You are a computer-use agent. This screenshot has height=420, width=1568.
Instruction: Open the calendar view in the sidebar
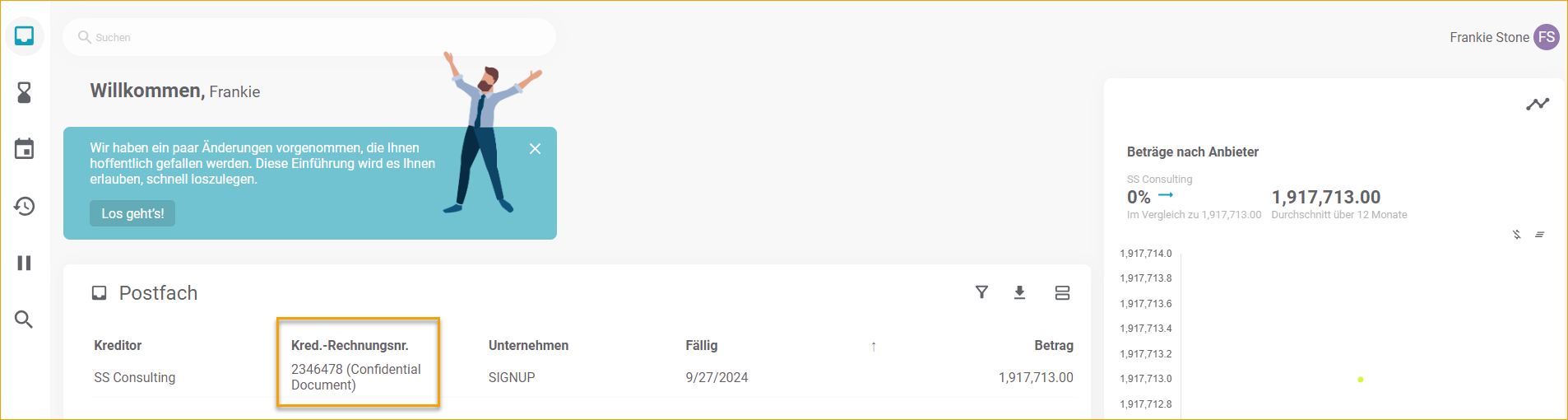(25, 149)
